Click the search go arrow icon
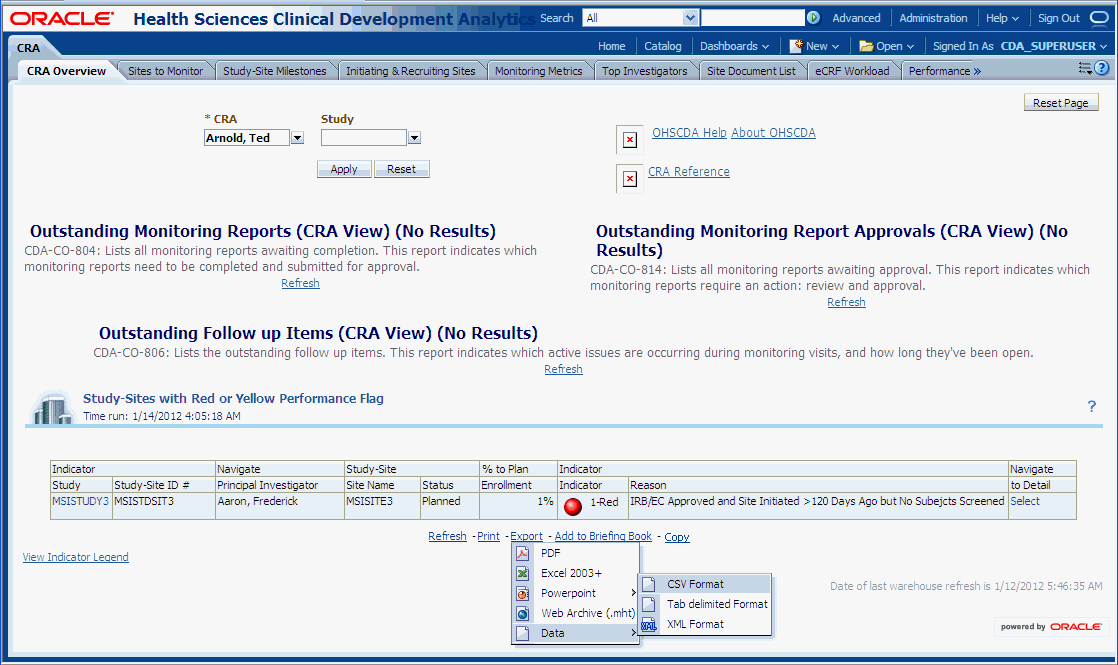 (813, 18)
